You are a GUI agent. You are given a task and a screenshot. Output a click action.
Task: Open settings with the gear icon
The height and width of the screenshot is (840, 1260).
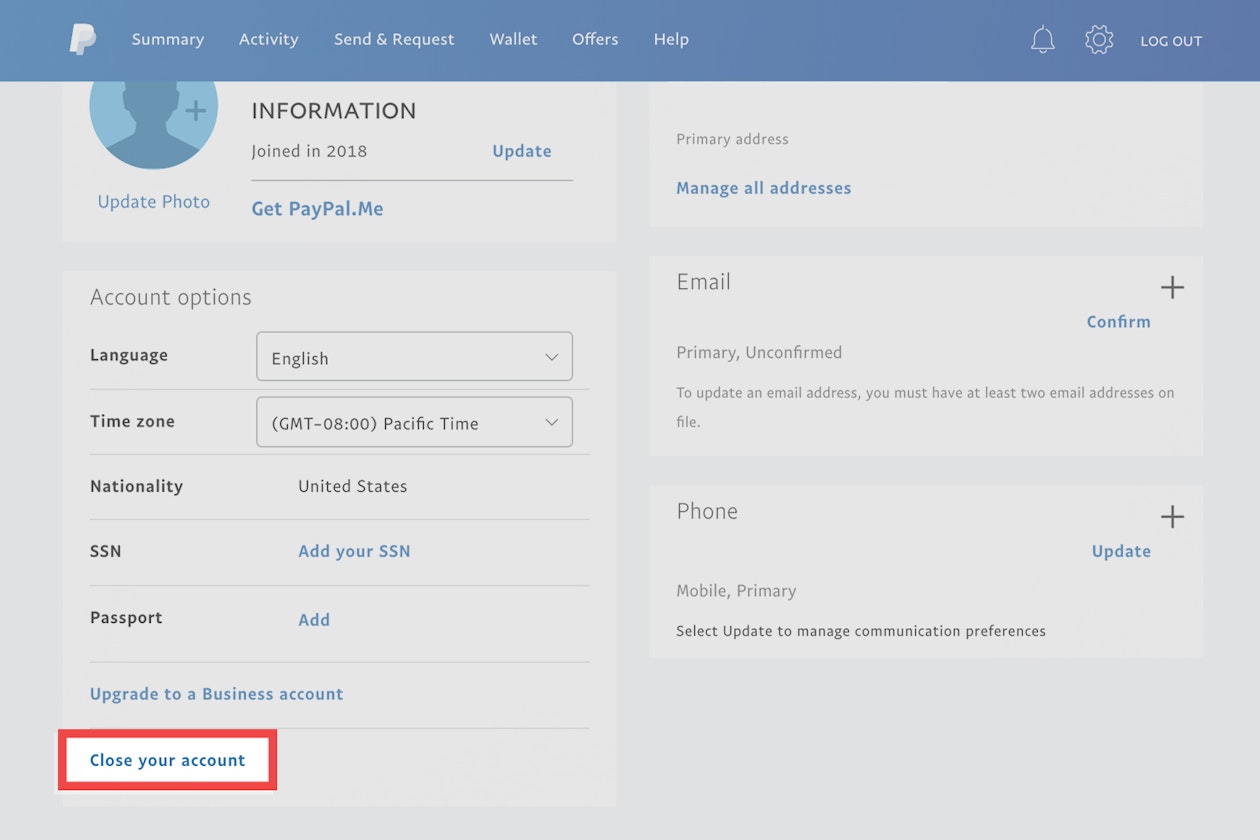click(x=1099, y=39)
